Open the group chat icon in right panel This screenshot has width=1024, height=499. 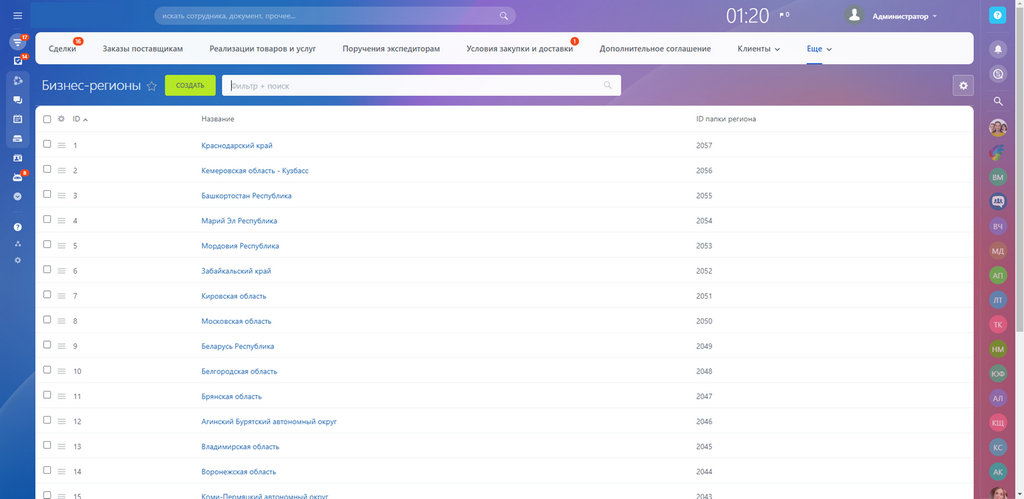(x=998, y=202)
